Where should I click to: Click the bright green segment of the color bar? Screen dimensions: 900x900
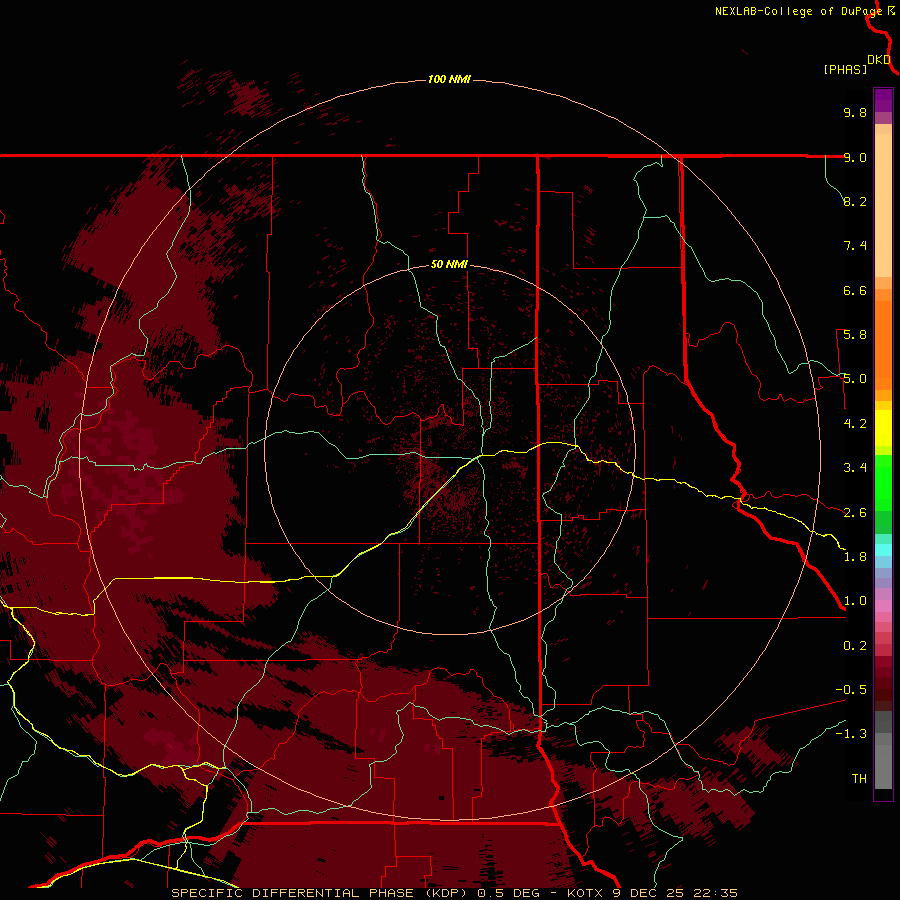(x=883, y=483)
